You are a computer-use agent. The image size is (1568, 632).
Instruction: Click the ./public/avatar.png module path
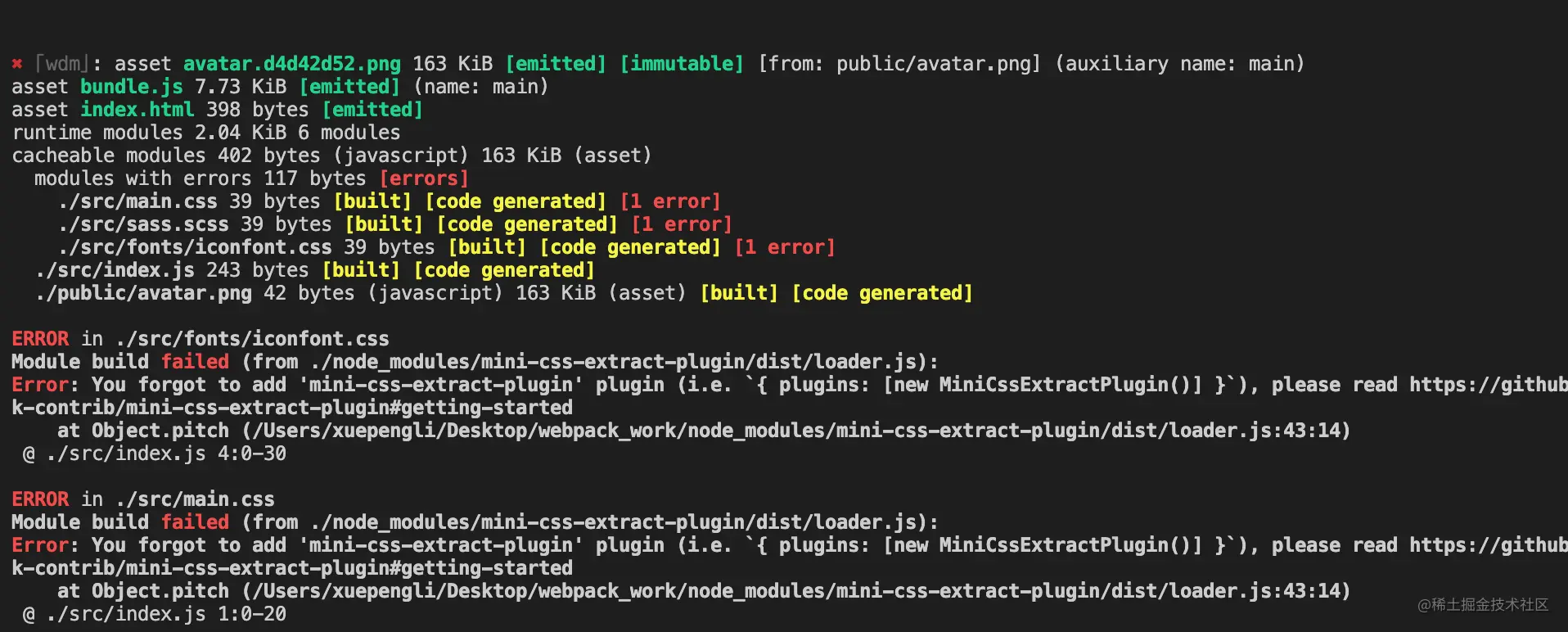point(143,293)
